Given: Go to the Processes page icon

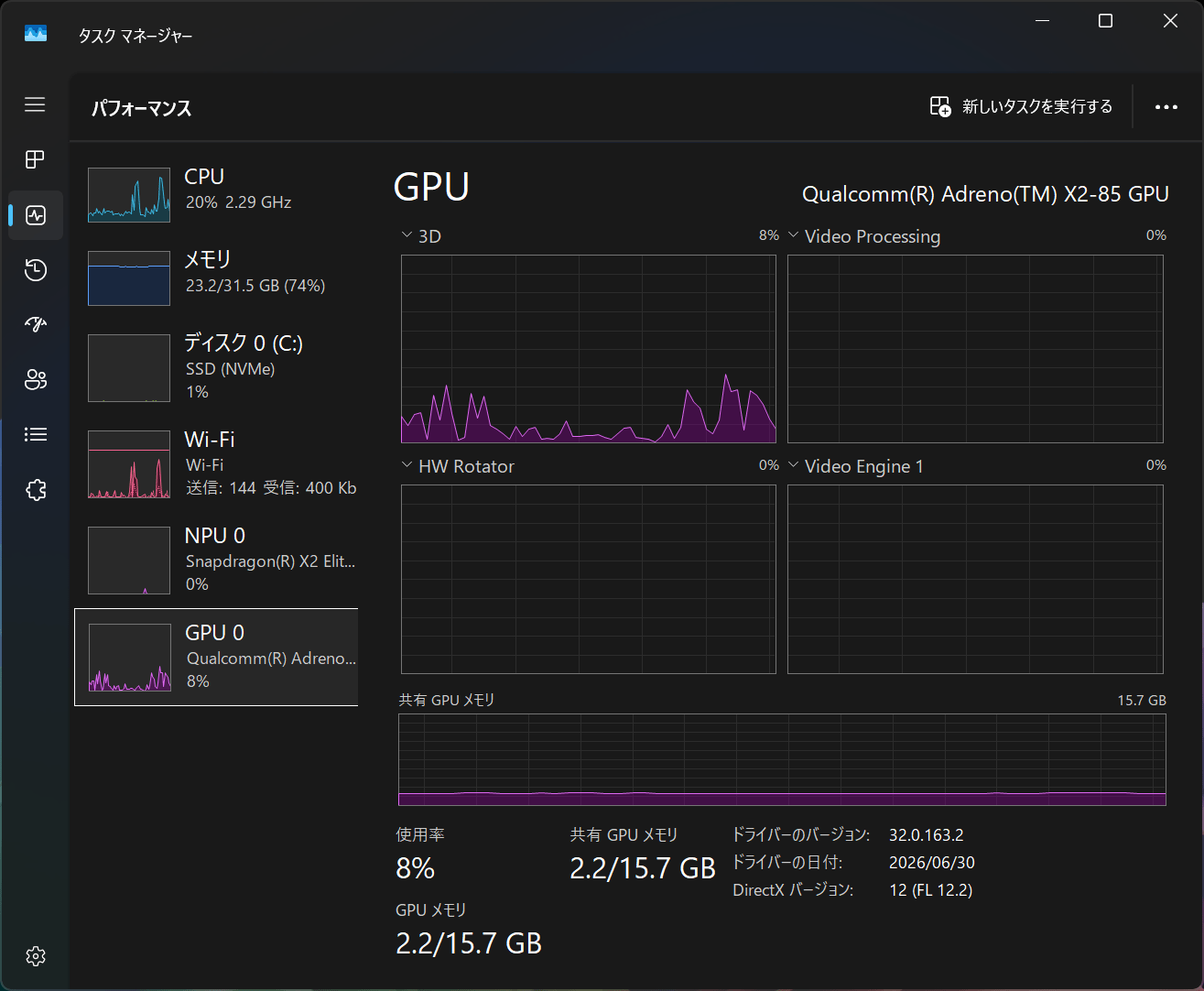Looking at the screenshot, I should point(35,159).
